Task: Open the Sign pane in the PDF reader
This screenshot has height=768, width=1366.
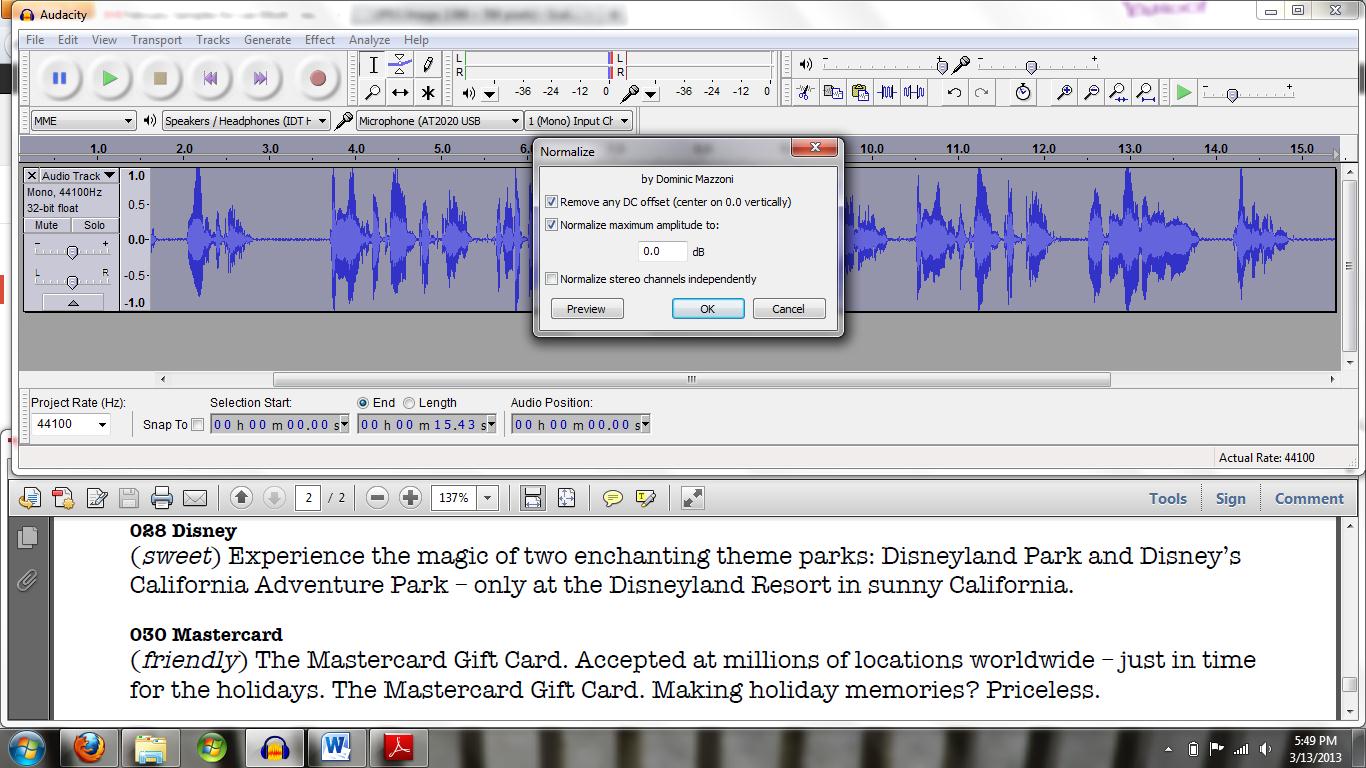Action: (1231, 498)
